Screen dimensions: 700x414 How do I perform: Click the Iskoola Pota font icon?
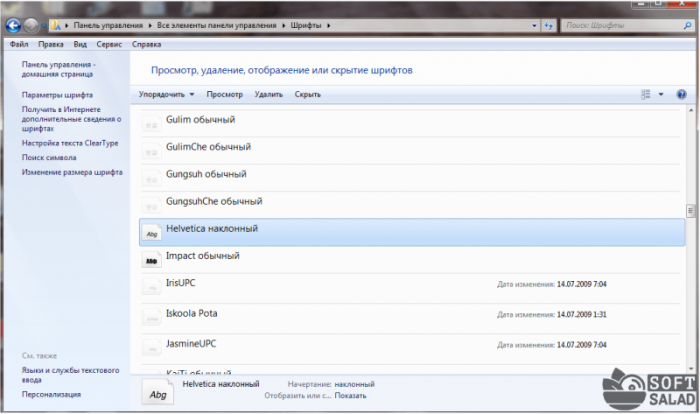click(151, 317)
